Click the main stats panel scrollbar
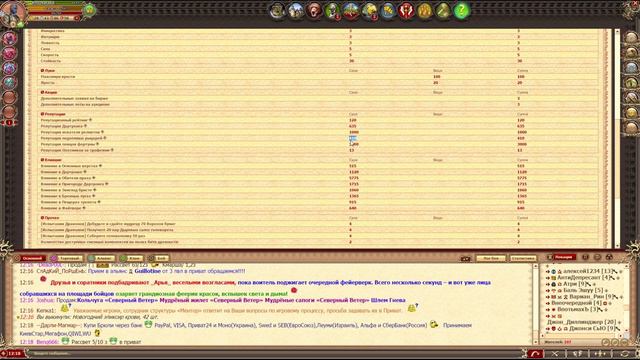This screenshot has width=640, height=360. 617,138
